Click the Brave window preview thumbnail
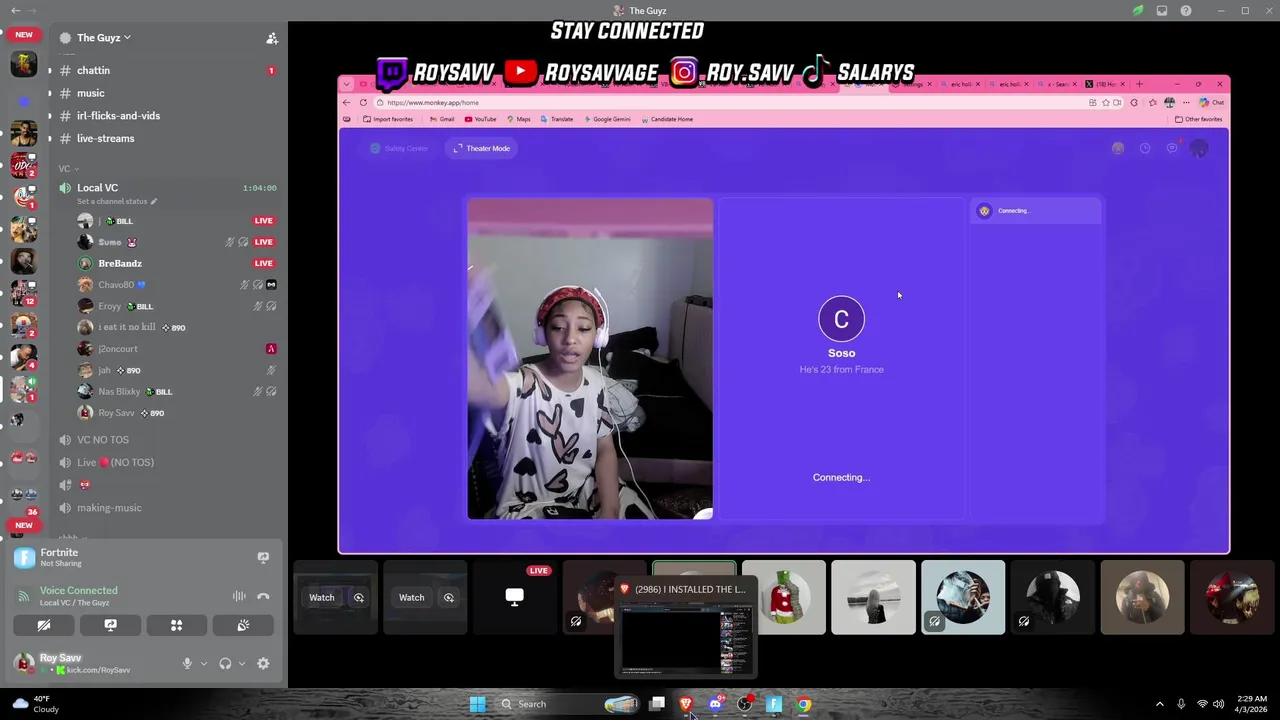Viewport: 1280px width, 720px height. coord(685,640)
